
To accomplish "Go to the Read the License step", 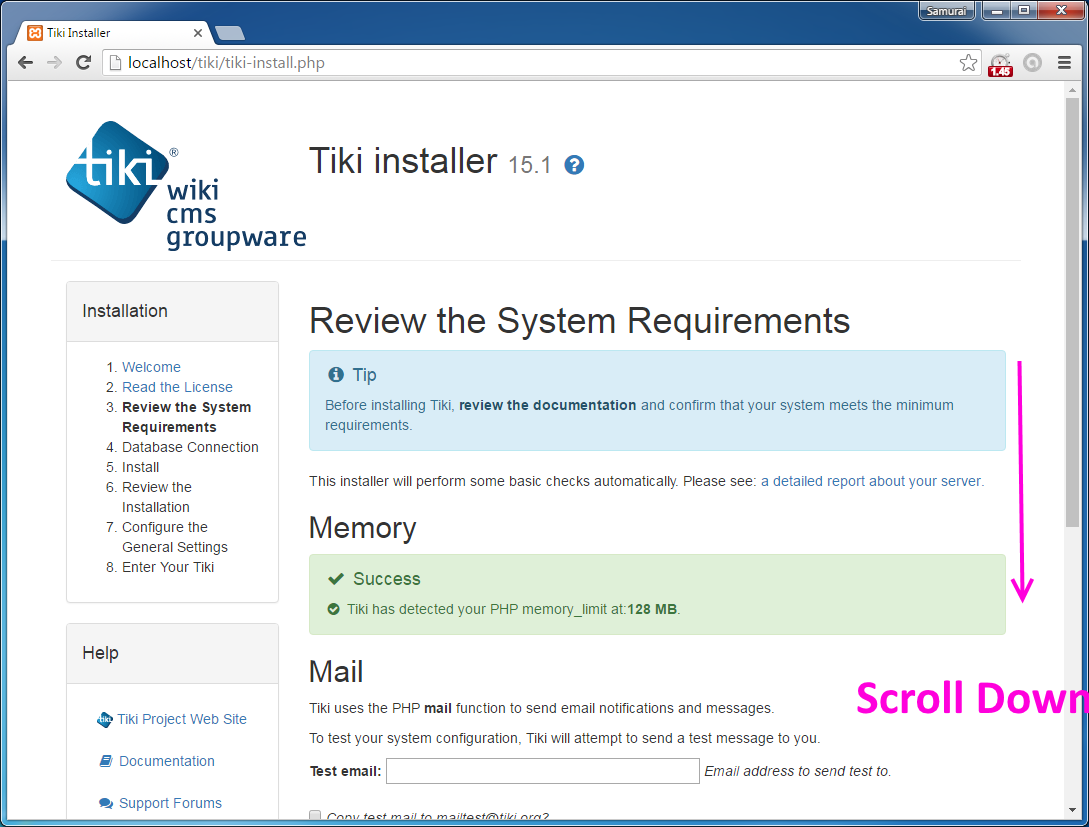I will point(177,387).
